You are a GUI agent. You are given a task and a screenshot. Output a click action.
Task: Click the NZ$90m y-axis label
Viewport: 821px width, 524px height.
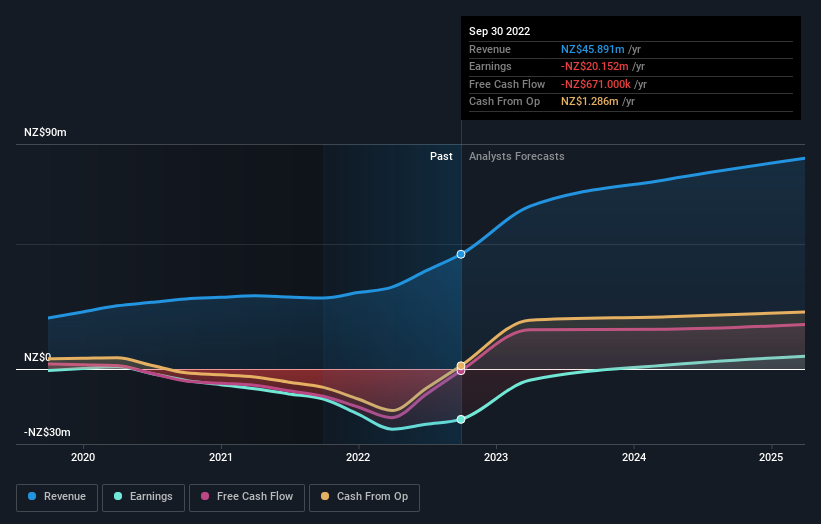pyautogui.click(x=45, y=132)
